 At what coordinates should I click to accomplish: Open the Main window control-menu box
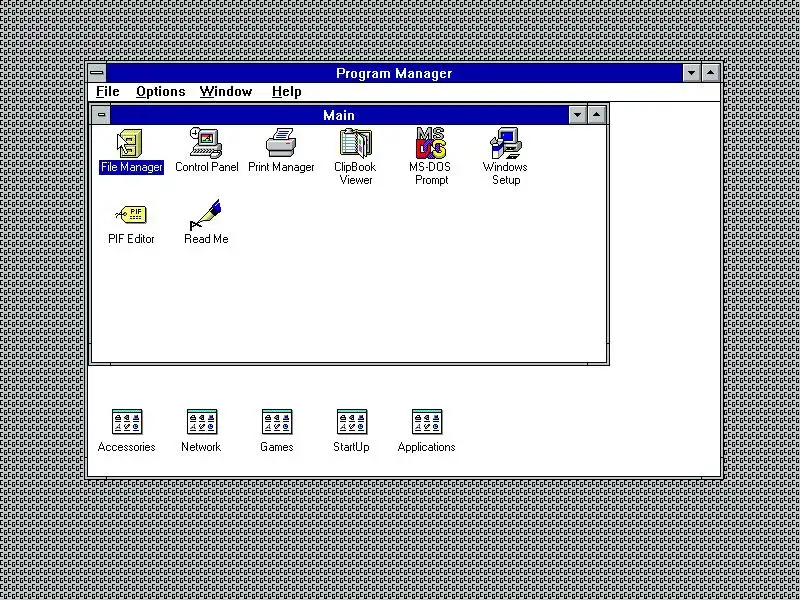(x=101, y=115)
